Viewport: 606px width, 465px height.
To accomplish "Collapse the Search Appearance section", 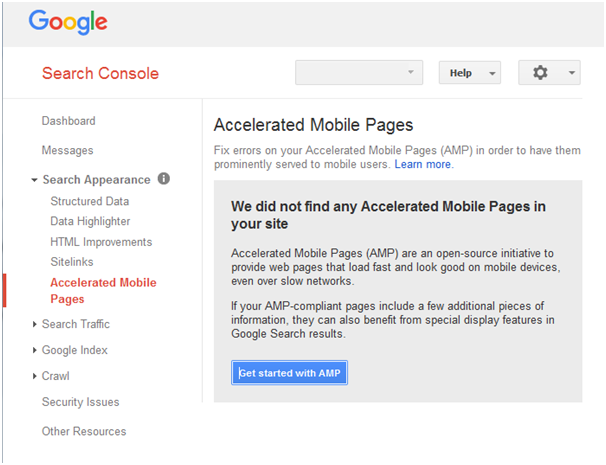I will pos(34,180).
